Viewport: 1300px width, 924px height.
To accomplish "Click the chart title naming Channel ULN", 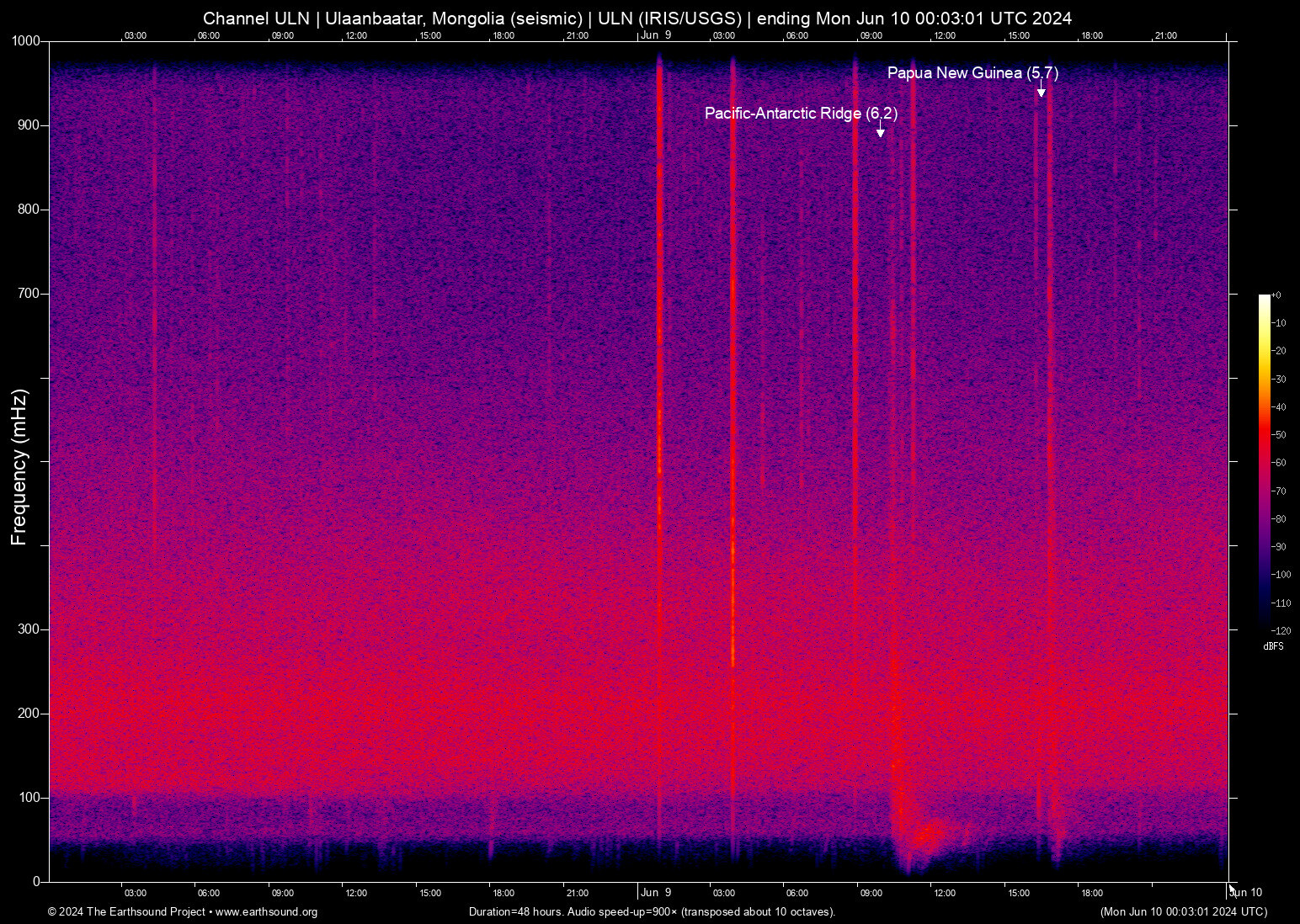I will pyautogui.click(x=637, y=19).
